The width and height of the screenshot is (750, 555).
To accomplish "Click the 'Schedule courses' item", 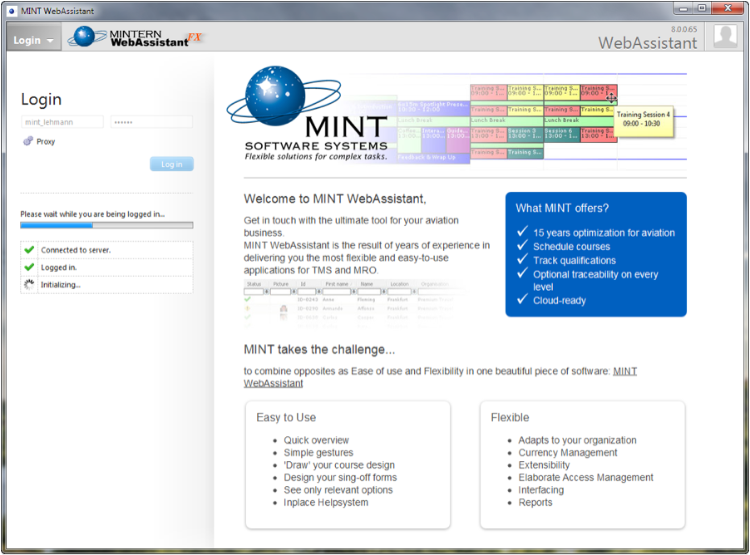I will (572, 247).
